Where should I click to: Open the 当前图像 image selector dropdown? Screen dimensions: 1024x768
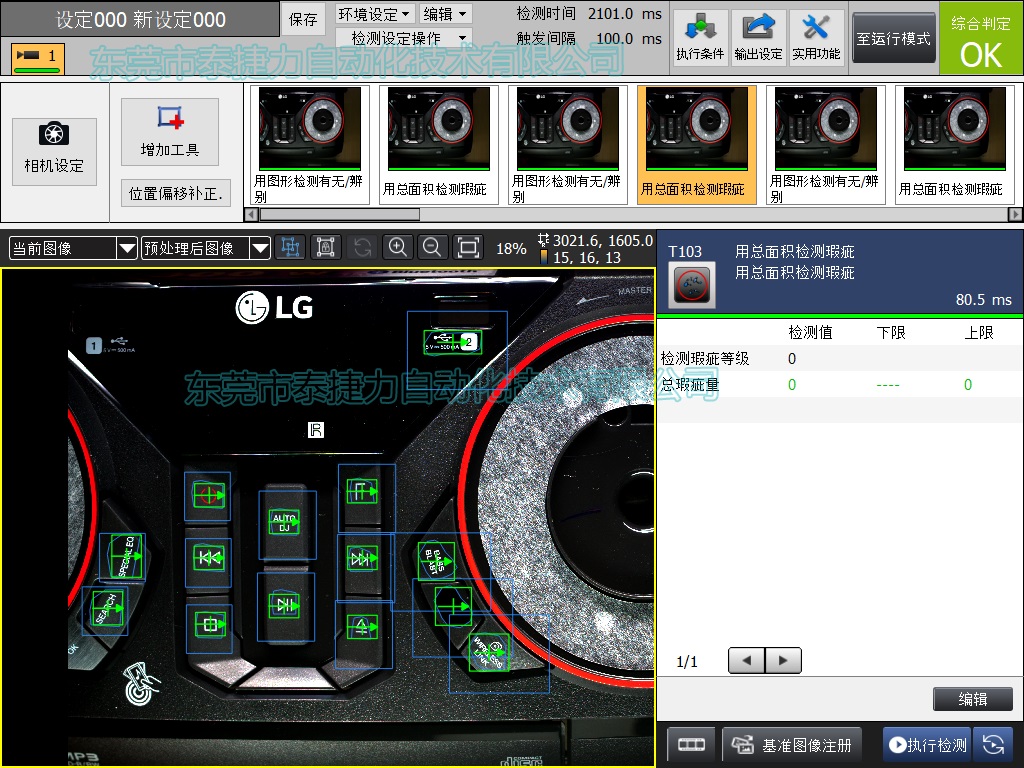pos(73,248)
